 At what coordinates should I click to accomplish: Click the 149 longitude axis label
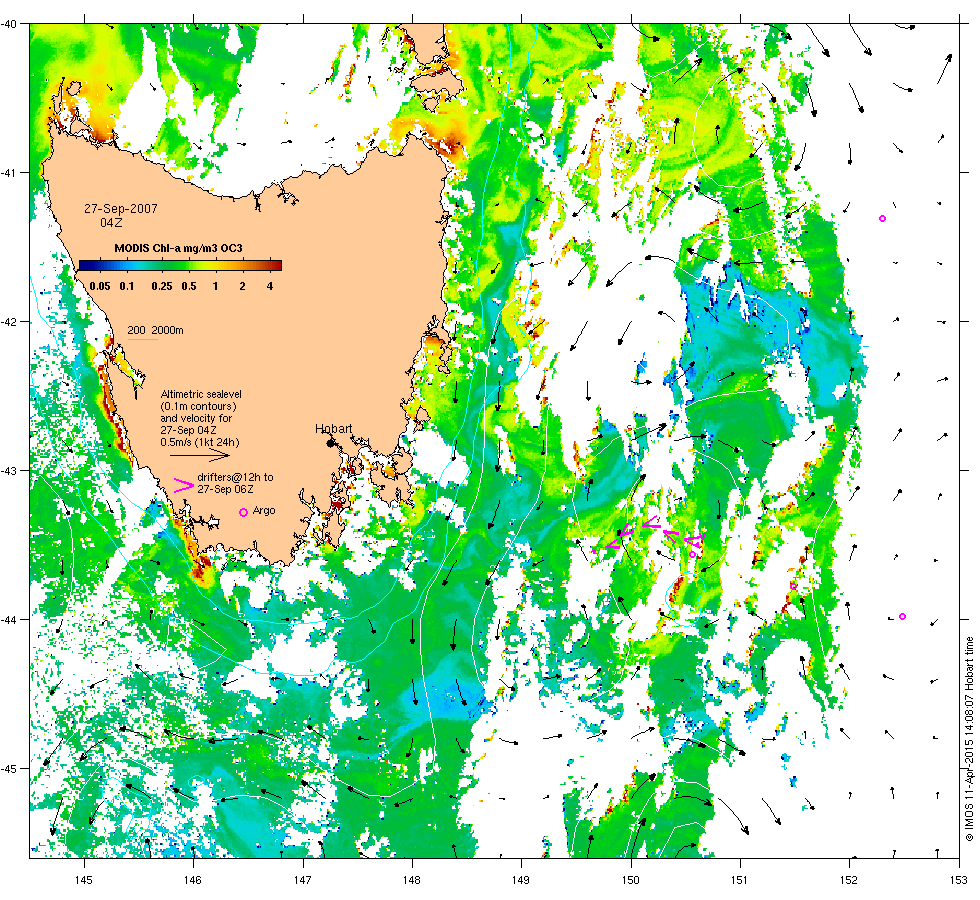coord(521,880)
